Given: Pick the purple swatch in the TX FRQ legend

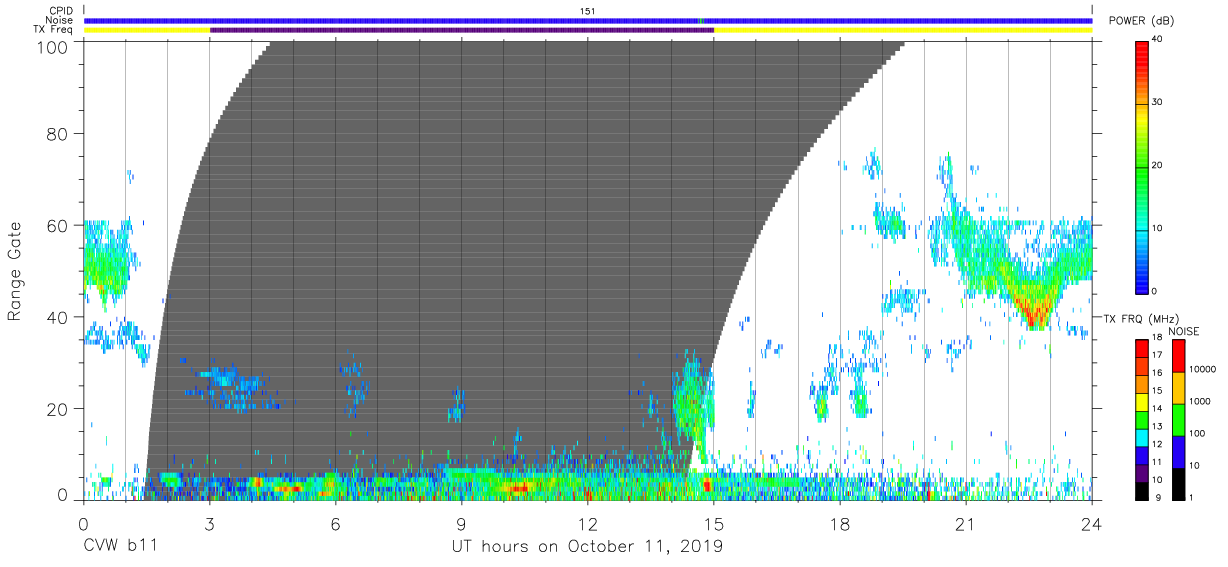Looking at the screenshot, I should (x=1144, y=471).
